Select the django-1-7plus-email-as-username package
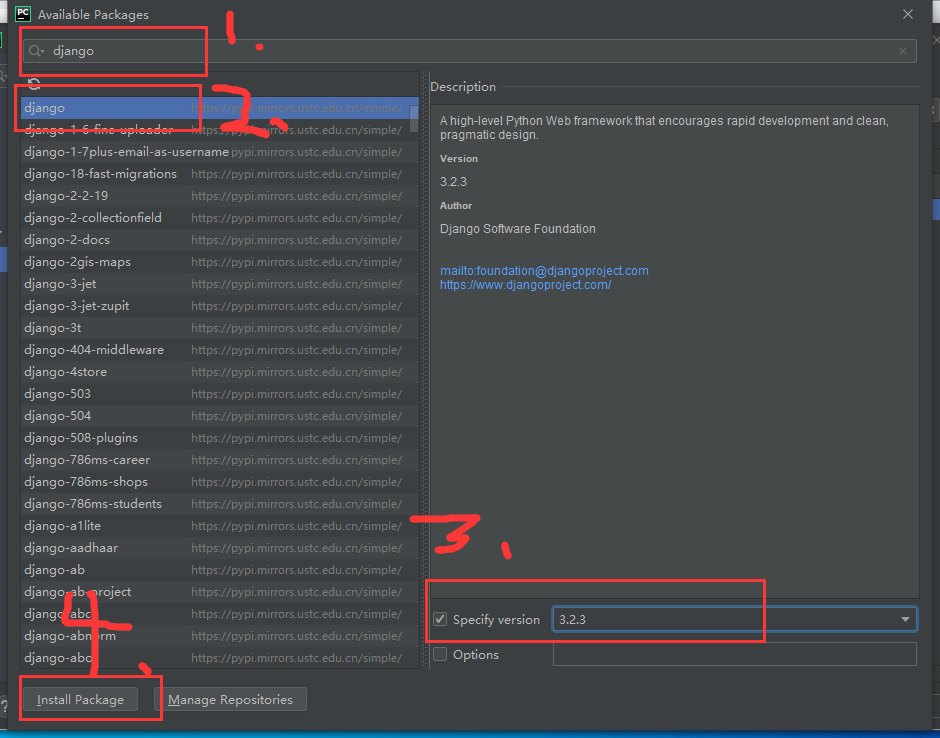Image resolution: width=940 pixels, height=738 pixels. [219, 152]
